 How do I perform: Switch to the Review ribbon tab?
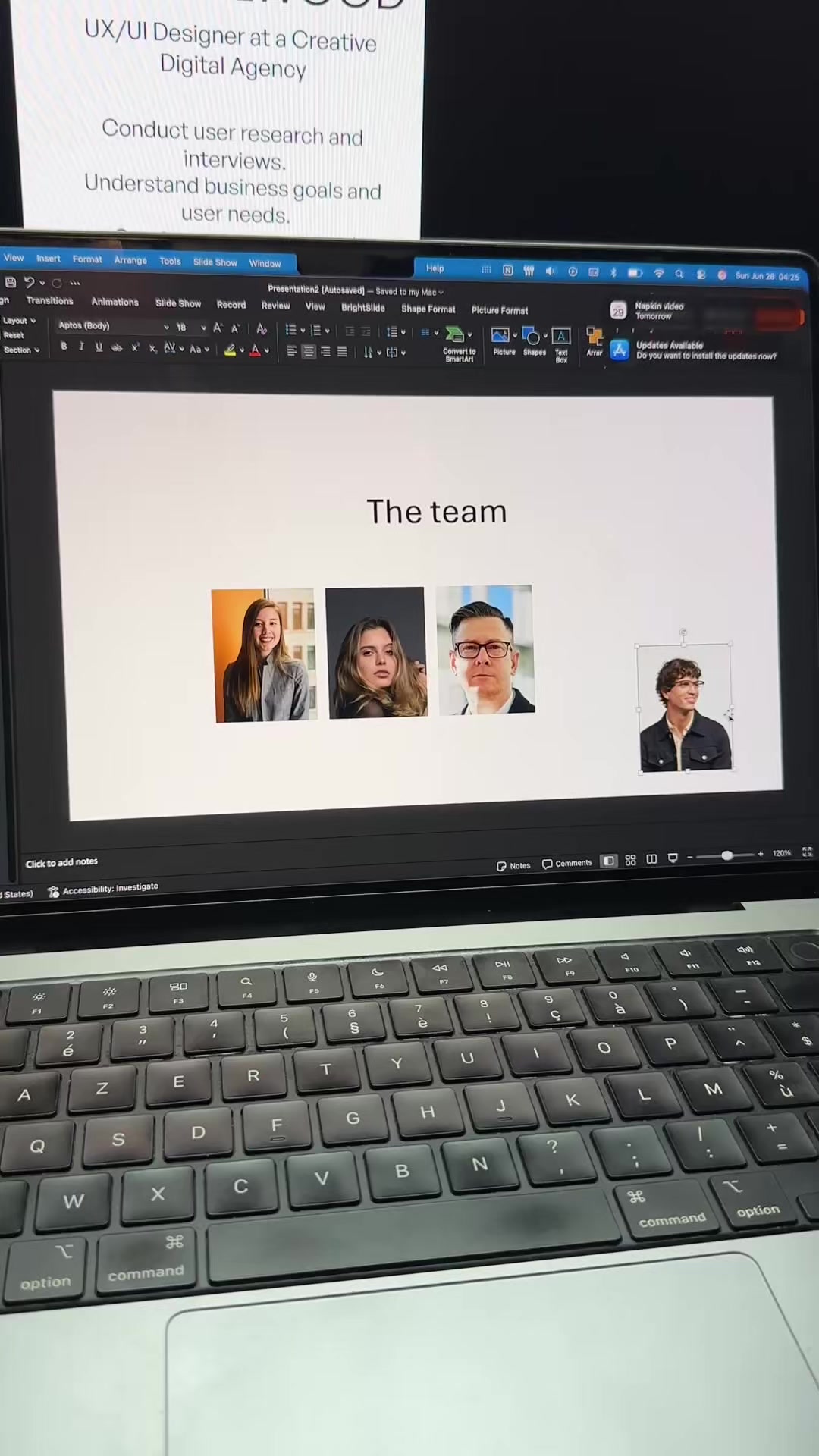[x=276, y=306]
